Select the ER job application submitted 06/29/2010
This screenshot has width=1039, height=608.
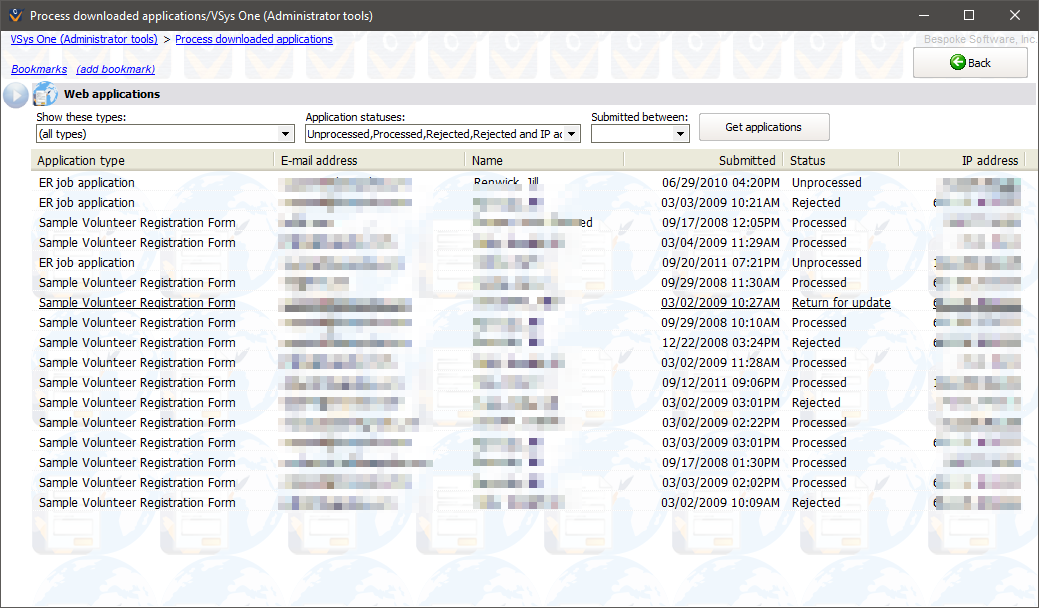[87, 183]
